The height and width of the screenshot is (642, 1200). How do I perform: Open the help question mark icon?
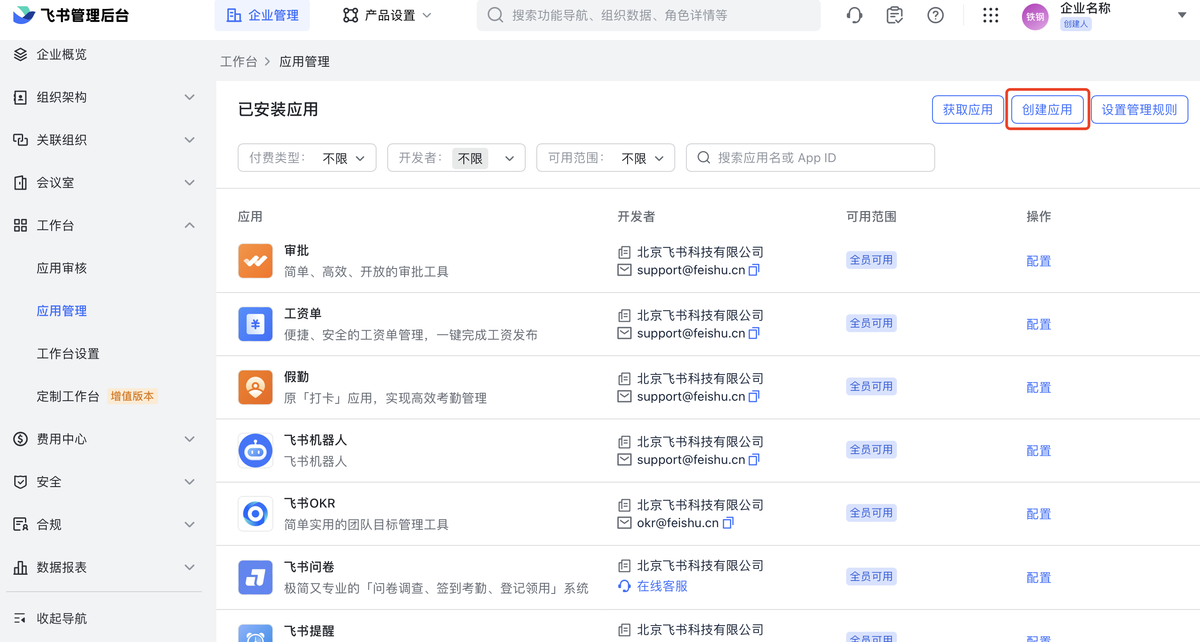coord(936,15)
